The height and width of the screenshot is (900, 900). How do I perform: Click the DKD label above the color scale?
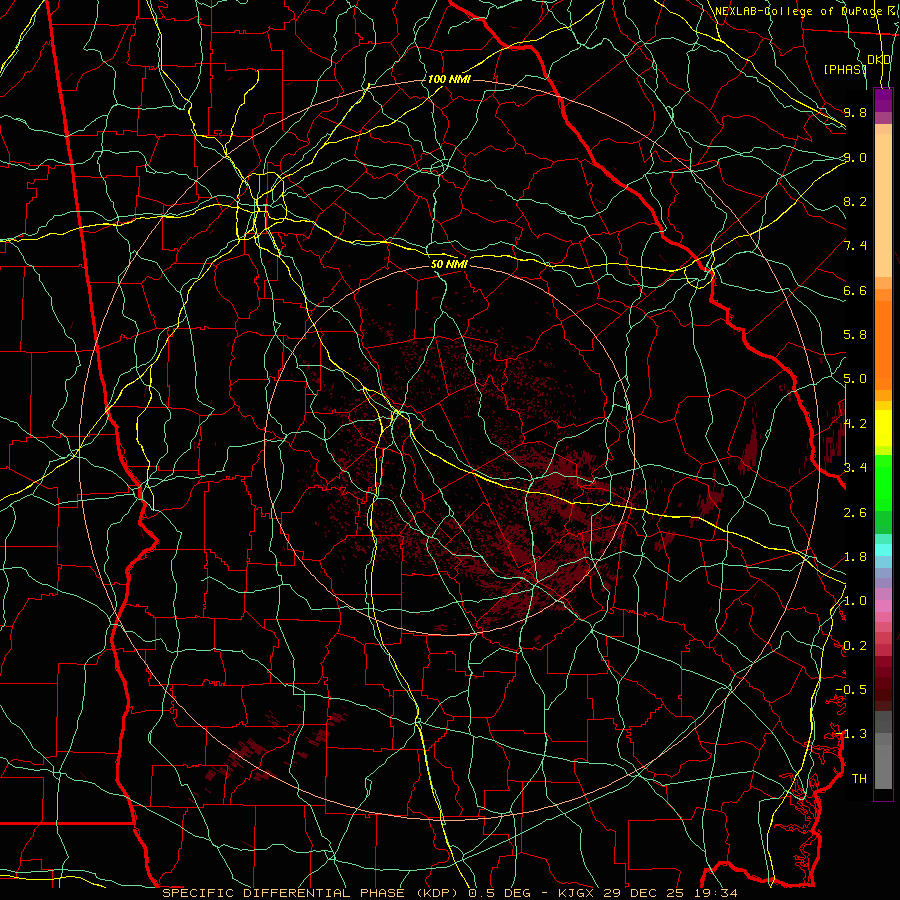coord(879,59)
